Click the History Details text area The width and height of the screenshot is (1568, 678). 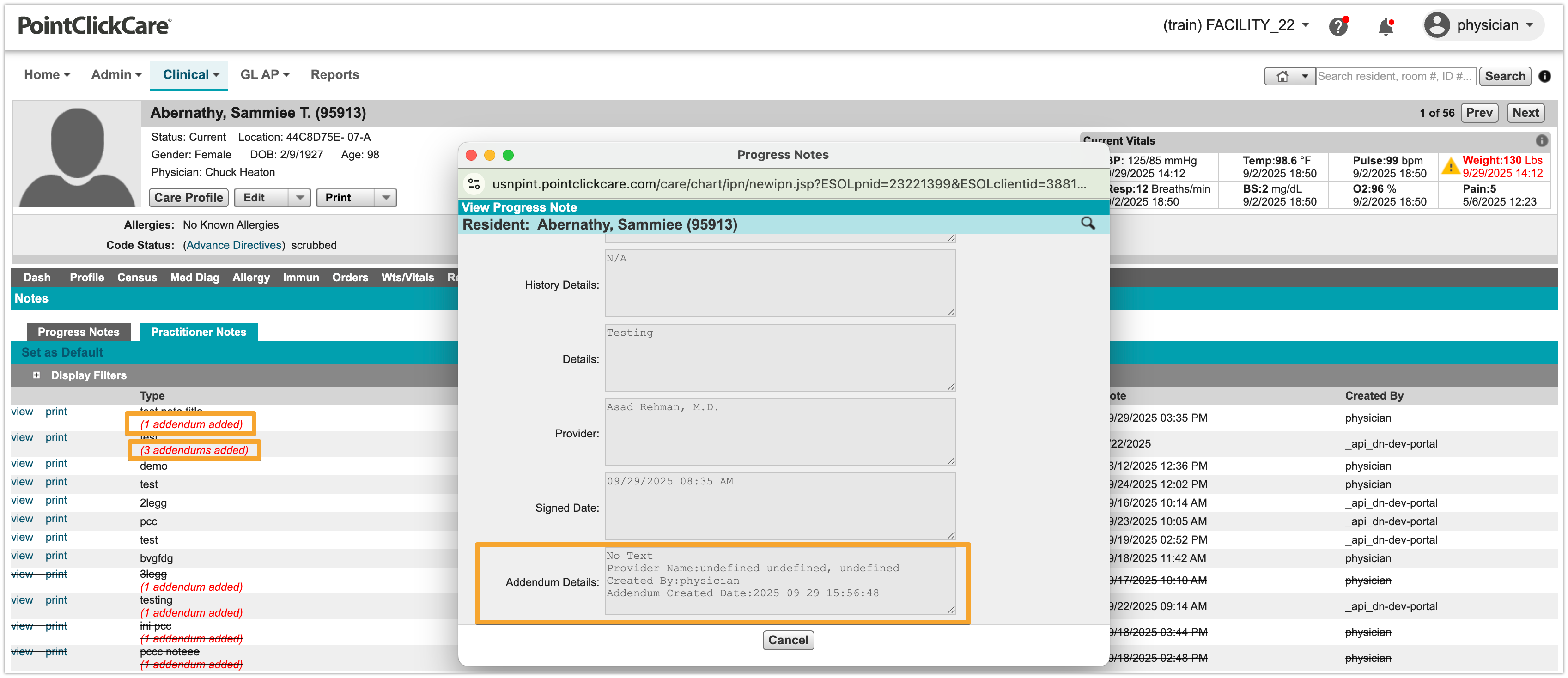(x=780, y=284)
